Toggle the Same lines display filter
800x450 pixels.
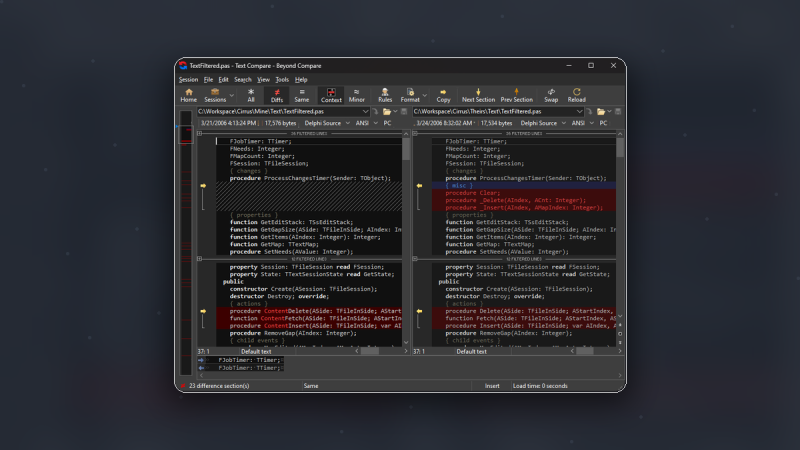(x=302, y=95)
